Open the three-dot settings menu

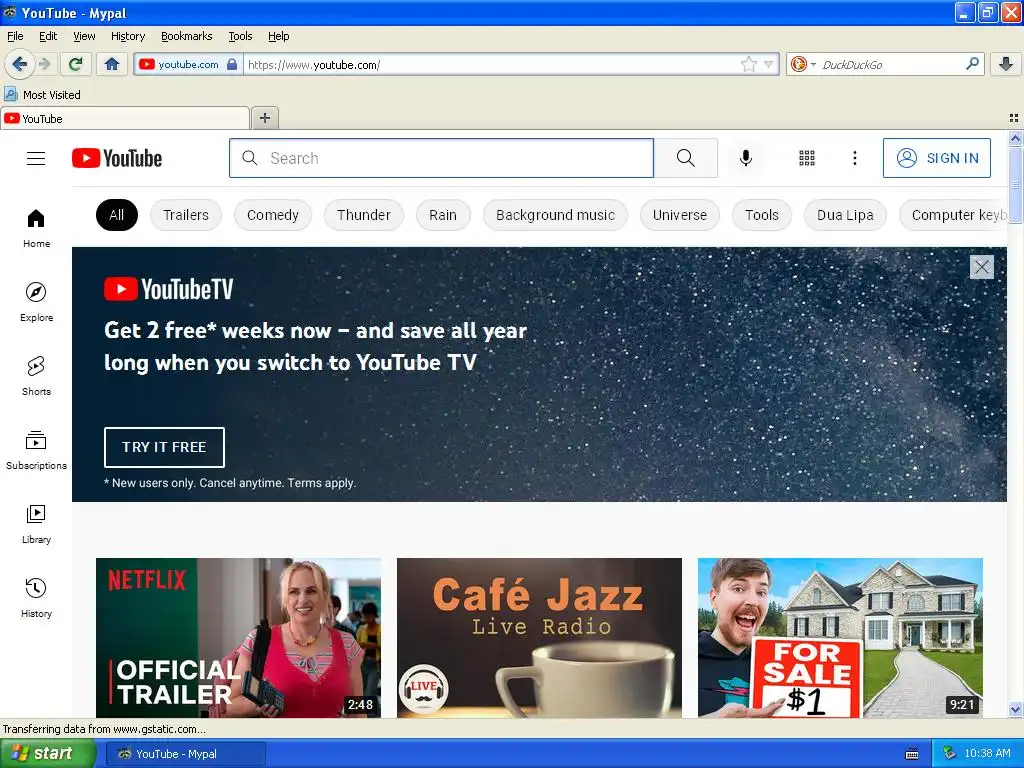tap(854, 158)
